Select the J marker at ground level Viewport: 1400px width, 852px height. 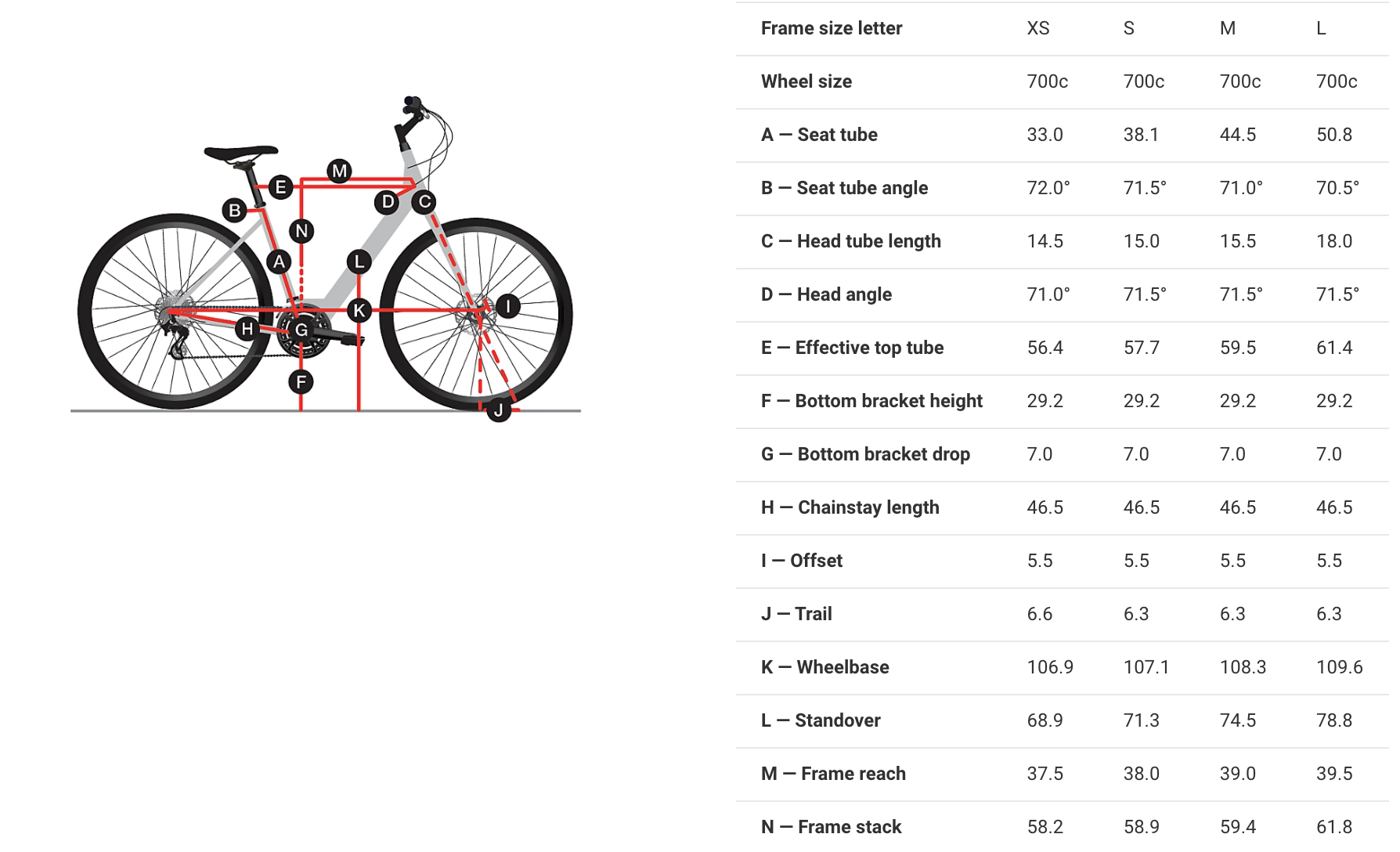click(499, 410)
